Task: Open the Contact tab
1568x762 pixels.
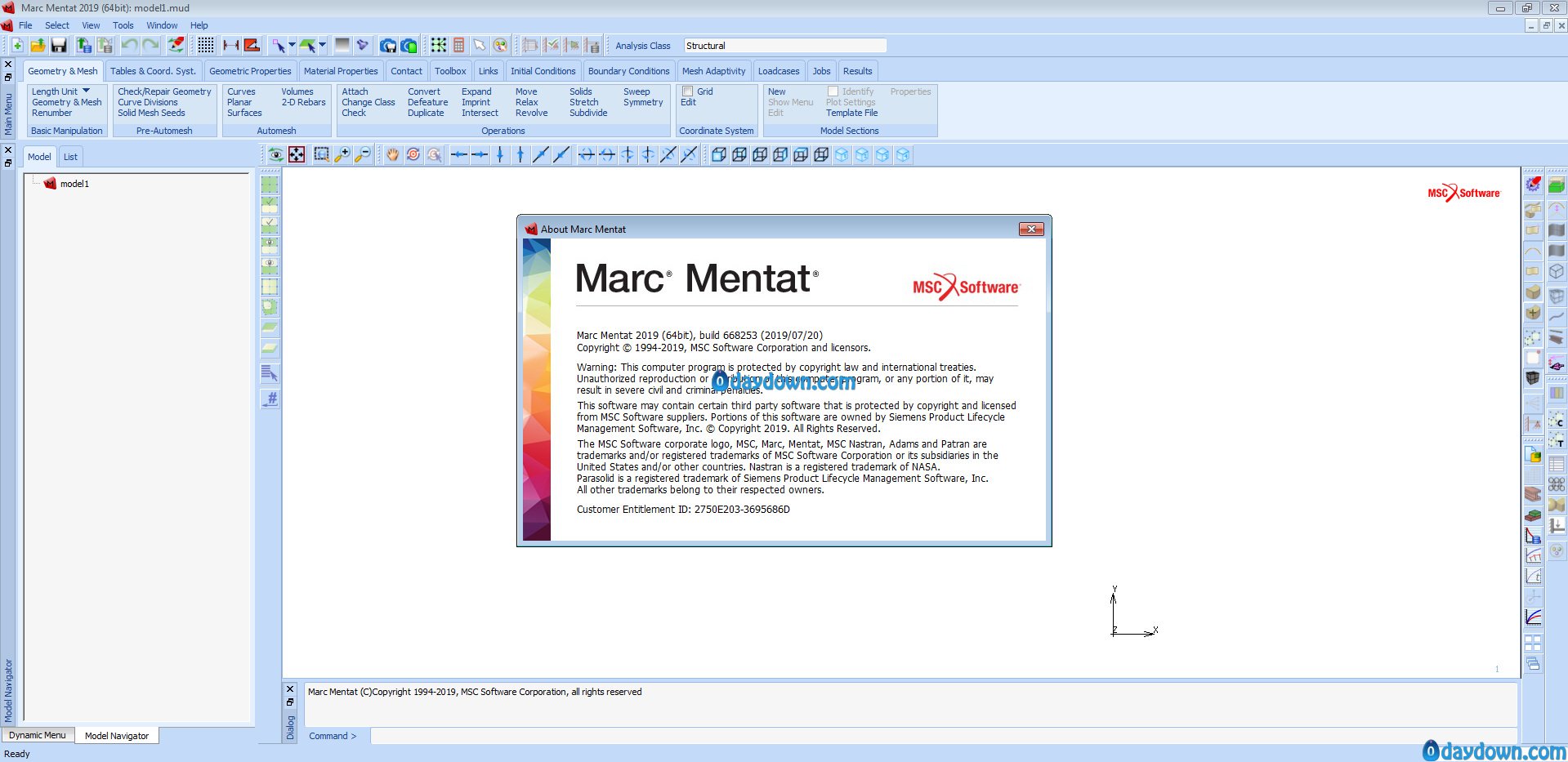Action: [406, 71]
